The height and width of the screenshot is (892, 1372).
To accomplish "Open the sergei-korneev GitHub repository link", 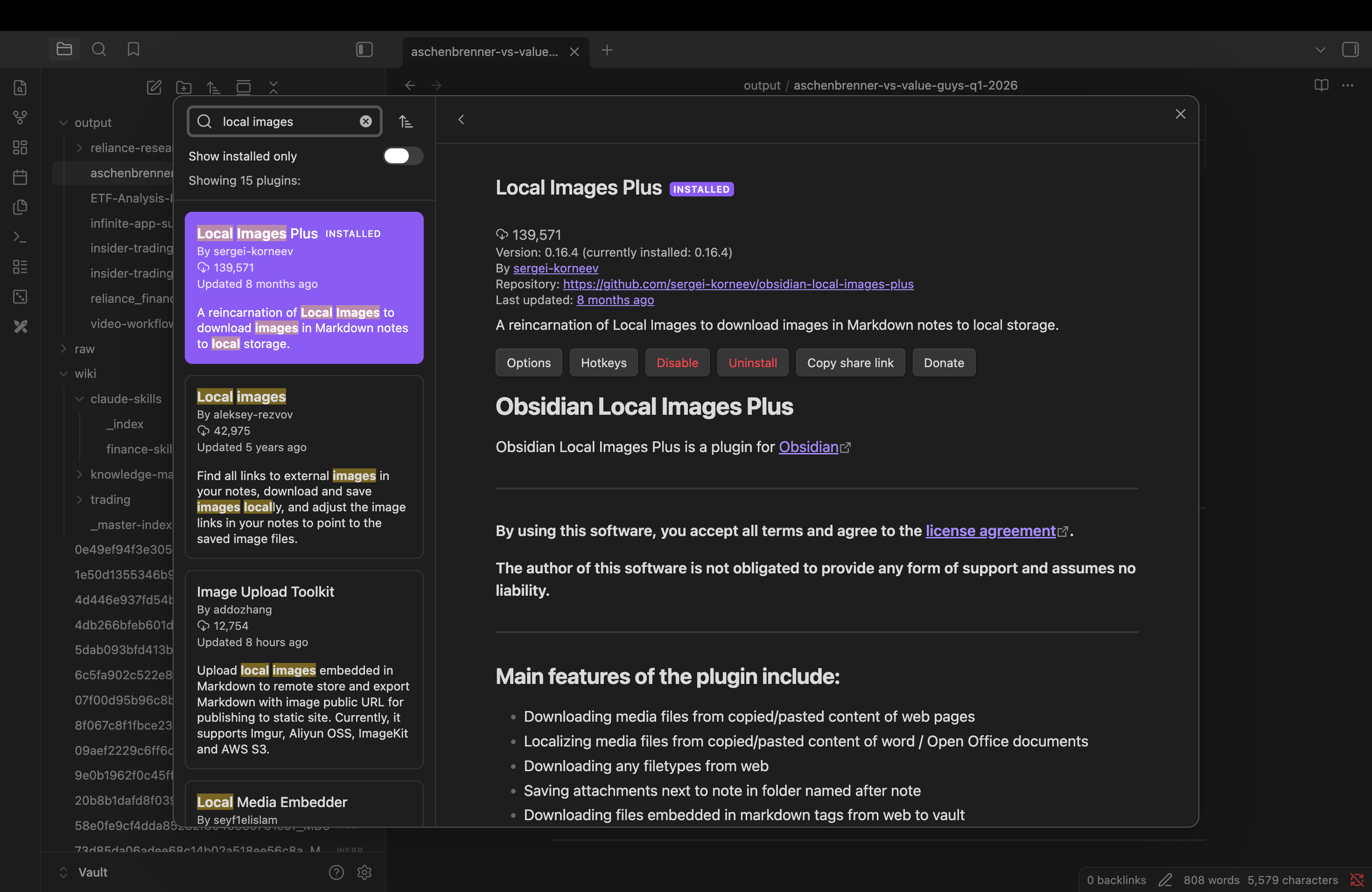I will coord(738,284).
